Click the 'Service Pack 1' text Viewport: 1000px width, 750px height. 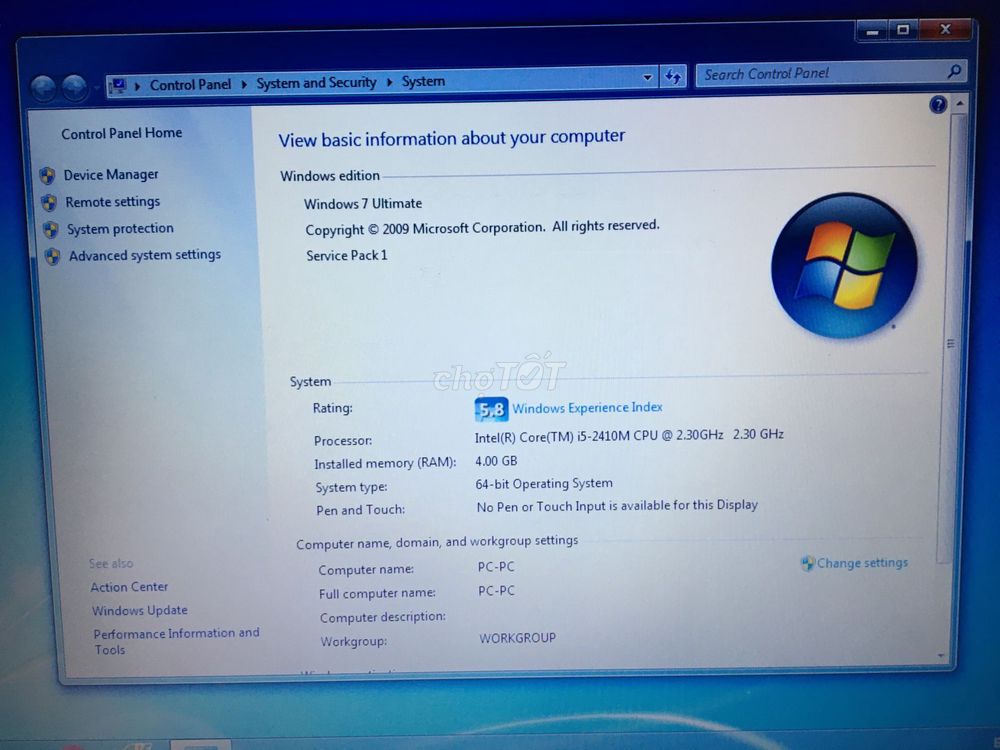(x=347, y=256)
